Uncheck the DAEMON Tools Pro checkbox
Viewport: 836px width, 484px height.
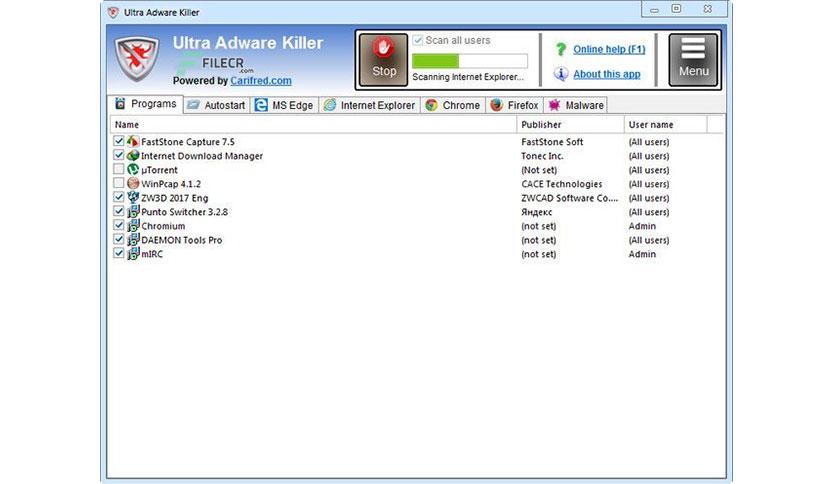(118, 239)
